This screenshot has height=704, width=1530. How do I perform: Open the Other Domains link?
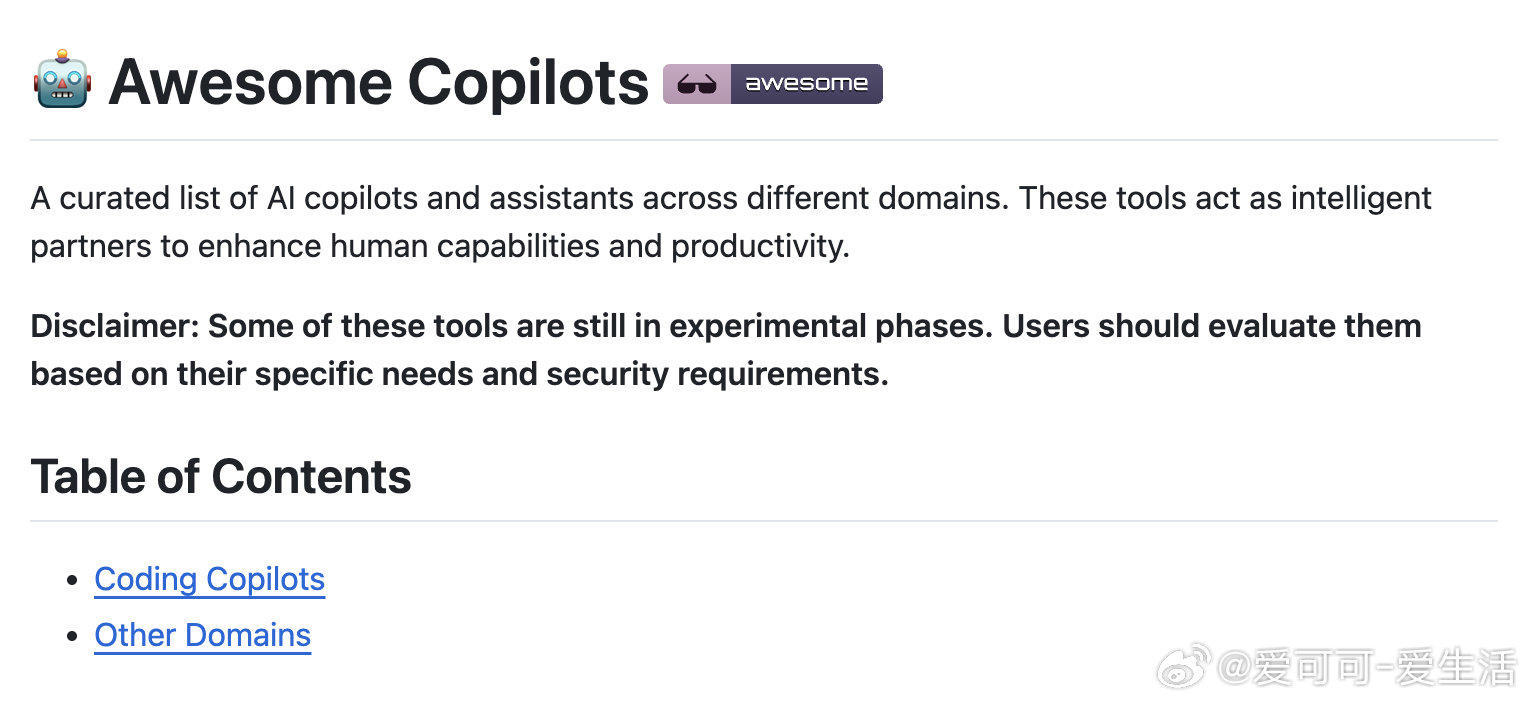tap(203, 635)
